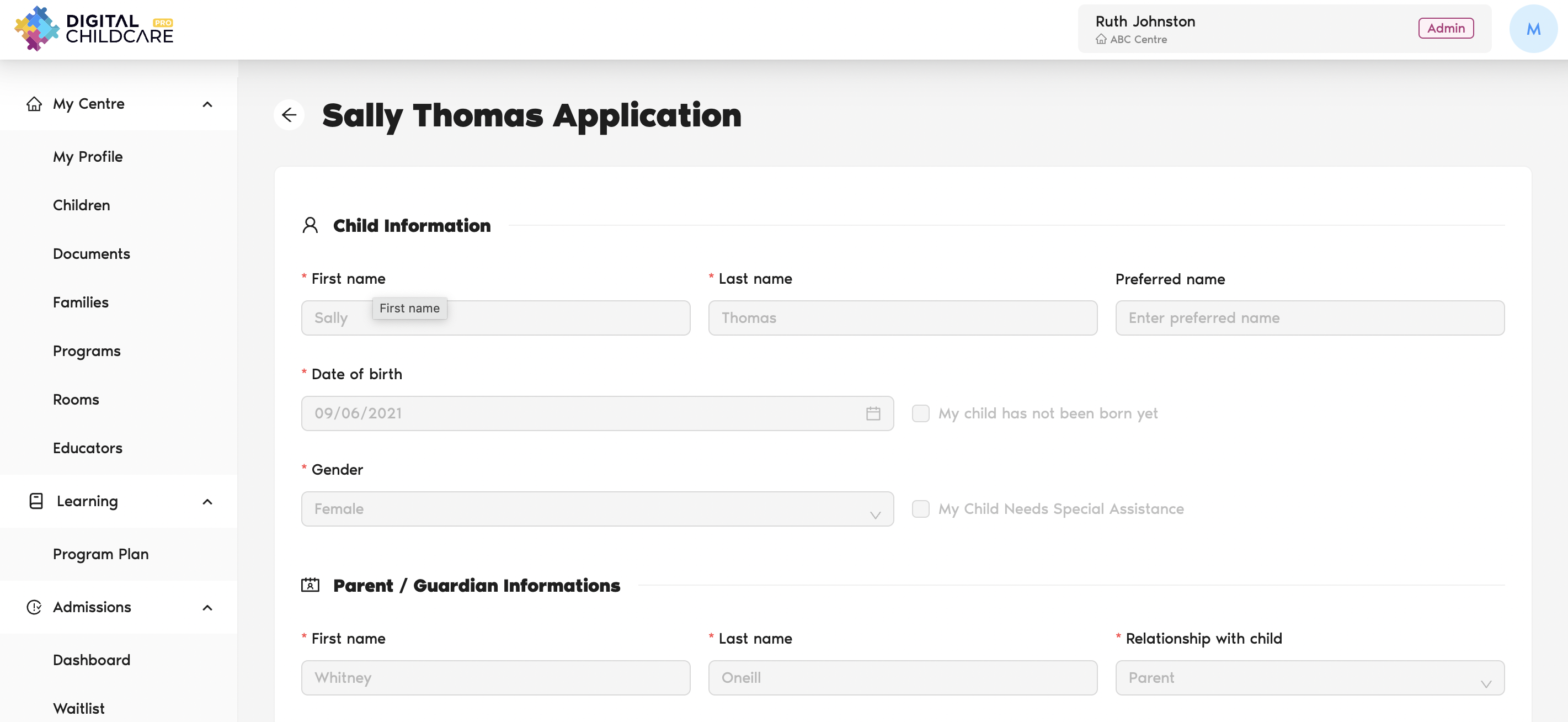Open the Relationship with child dropdown

pos(1309,677)
